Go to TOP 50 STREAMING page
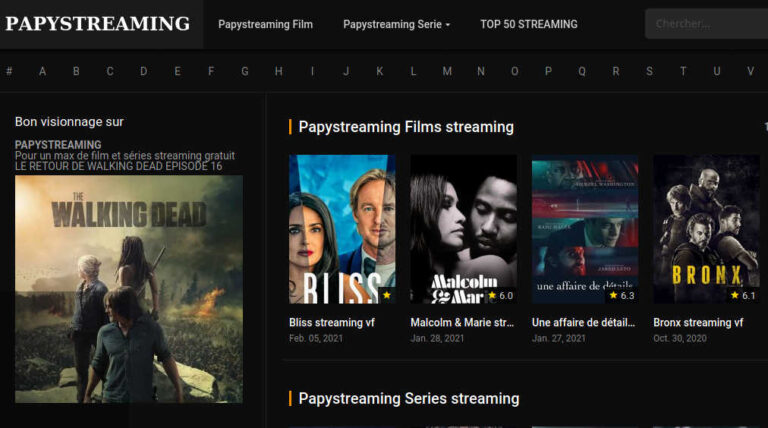Viewport: 768px width, 428px height. [x=528, y=24]
